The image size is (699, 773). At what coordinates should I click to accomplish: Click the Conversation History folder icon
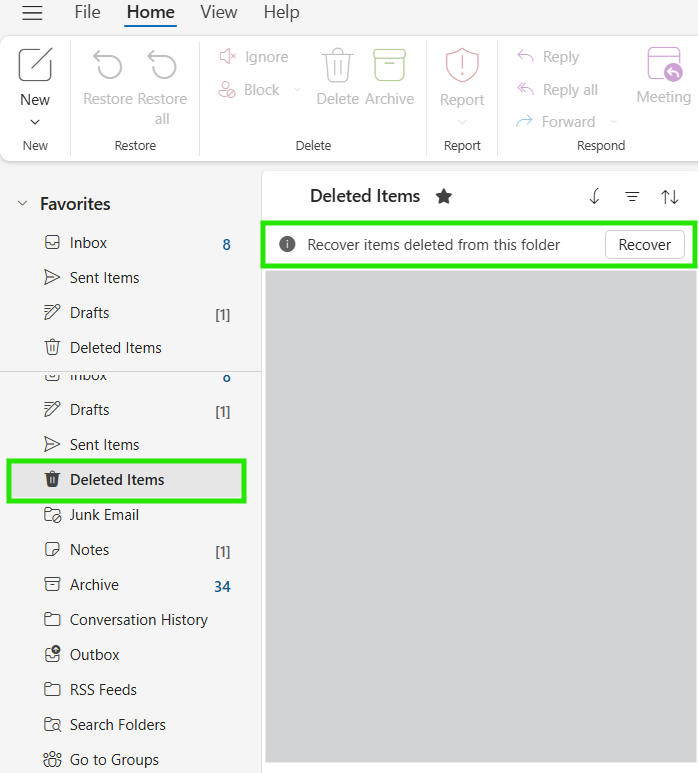(x=52, y=619)
